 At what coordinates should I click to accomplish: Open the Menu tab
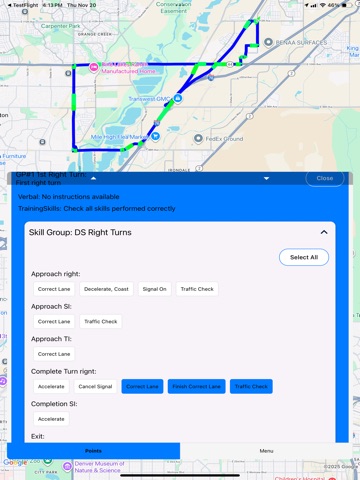(x=266, y=451)
